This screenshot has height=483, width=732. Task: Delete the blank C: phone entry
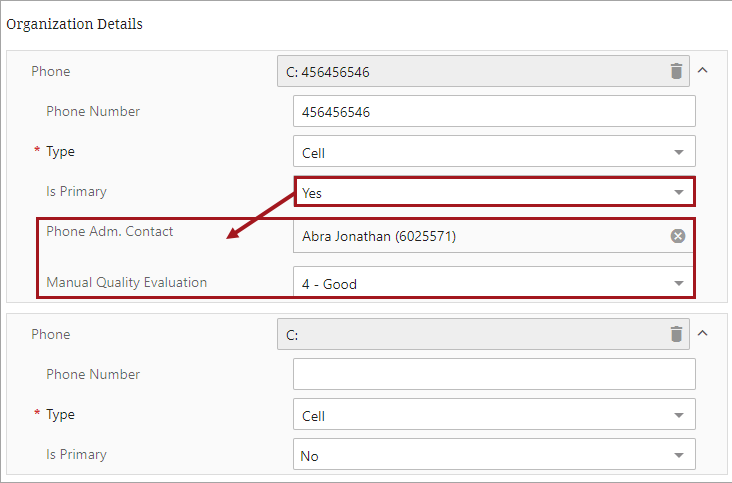(x=677, y=334)
